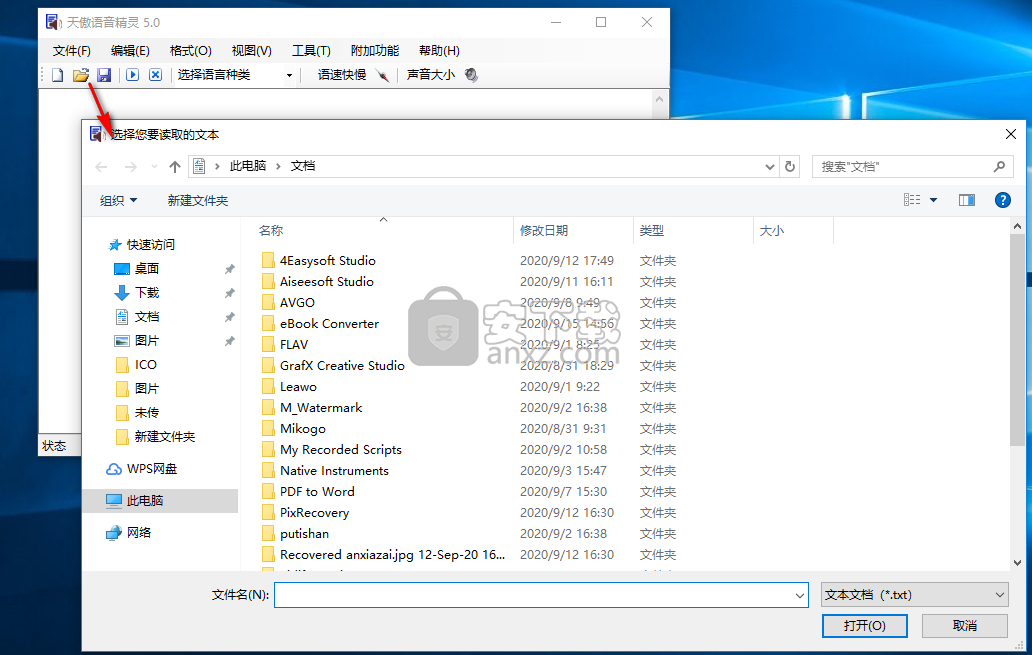The image size is (1032, 655).
Task: Click the 取消 button
Action: point(964,626)
